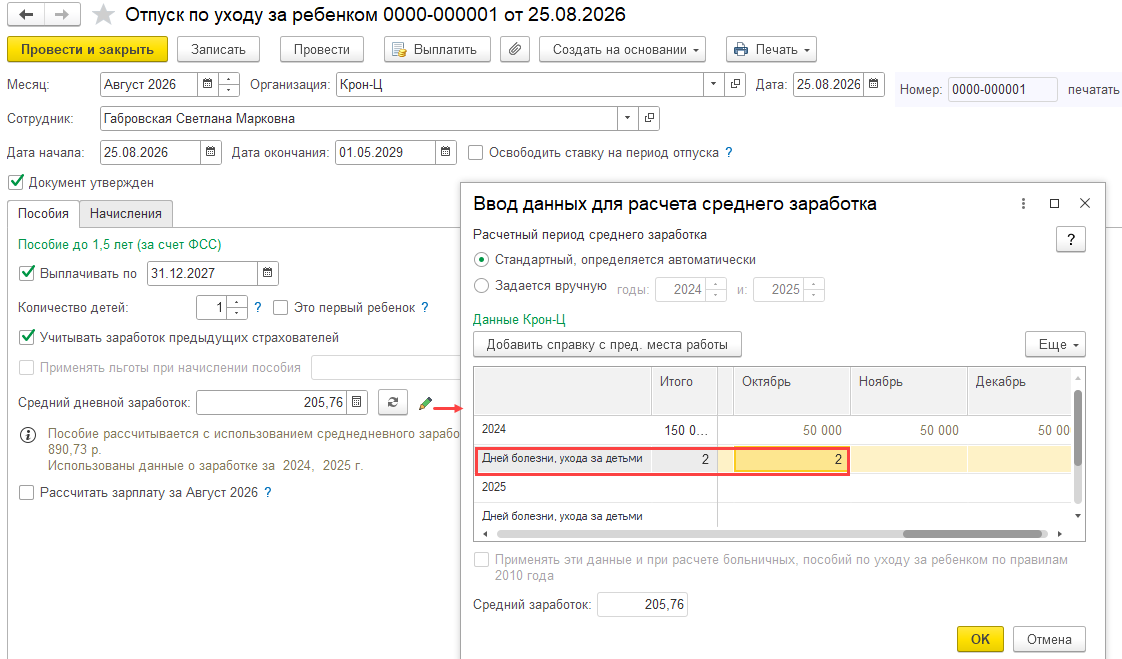Click the stepper of the 2025 year field
The height and width of the screenshot is (659, 1122).
[x=814, y=289]
